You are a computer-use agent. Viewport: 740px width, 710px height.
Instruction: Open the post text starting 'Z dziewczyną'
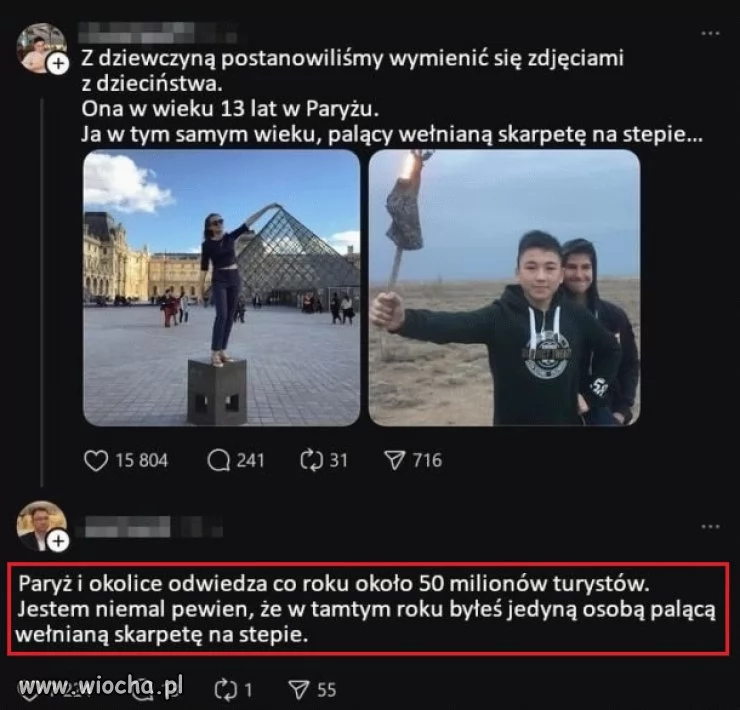click(x=392, y=96)
